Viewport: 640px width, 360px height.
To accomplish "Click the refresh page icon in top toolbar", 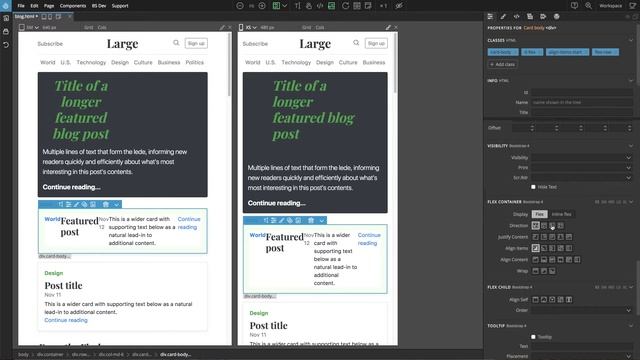I will pos(345,6).
